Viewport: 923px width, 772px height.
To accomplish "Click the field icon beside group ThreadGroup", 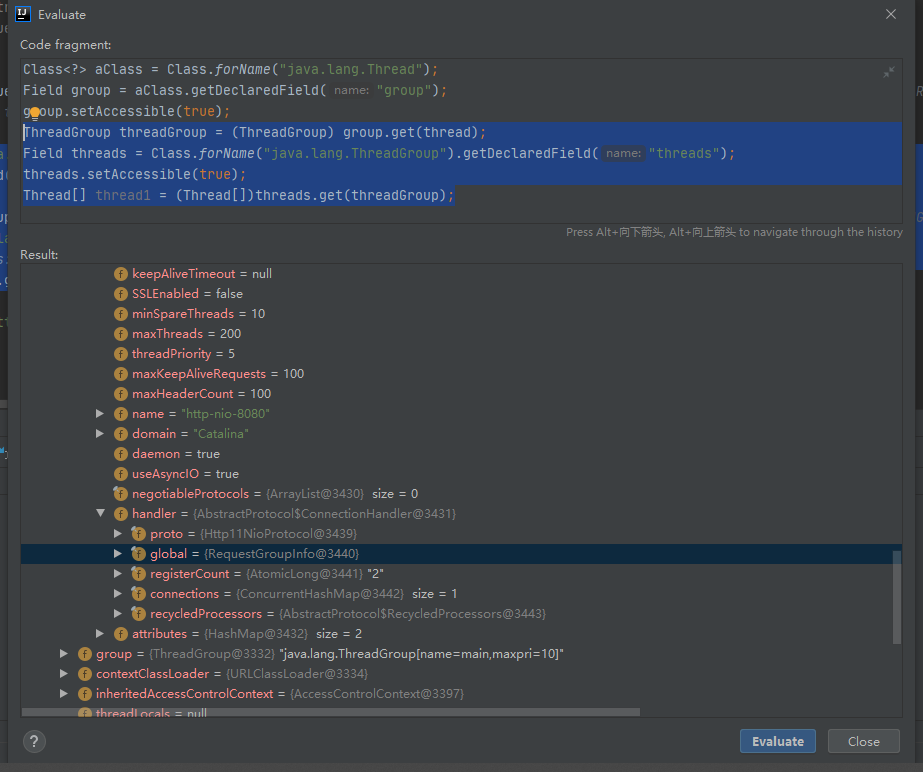I will point(85,654).
